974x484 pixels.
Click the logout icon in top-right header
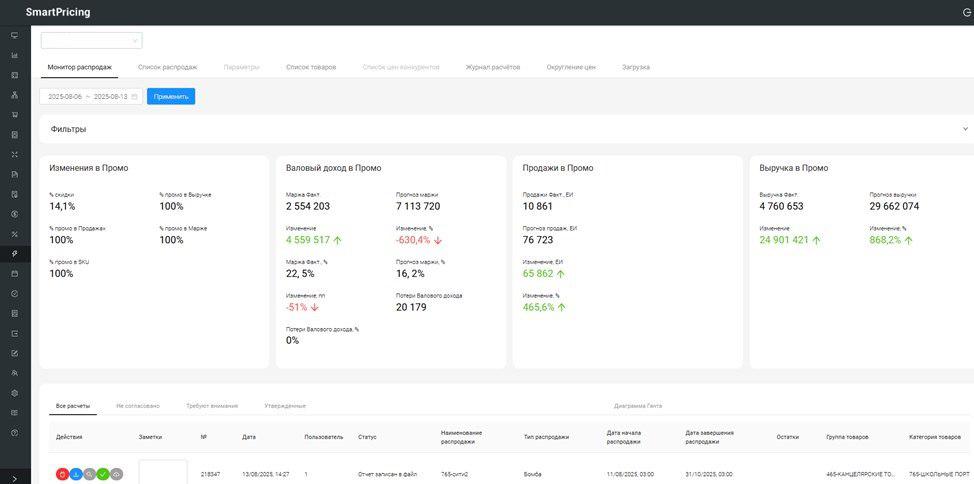pyautogui.click(x=966, y=13)
